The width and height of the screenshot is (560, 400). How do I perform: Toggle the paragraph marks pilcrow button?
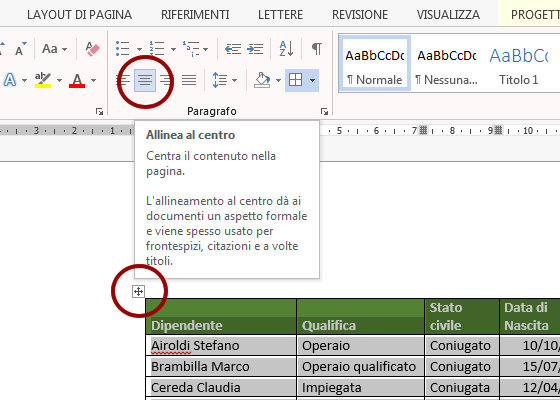(317, 48)
